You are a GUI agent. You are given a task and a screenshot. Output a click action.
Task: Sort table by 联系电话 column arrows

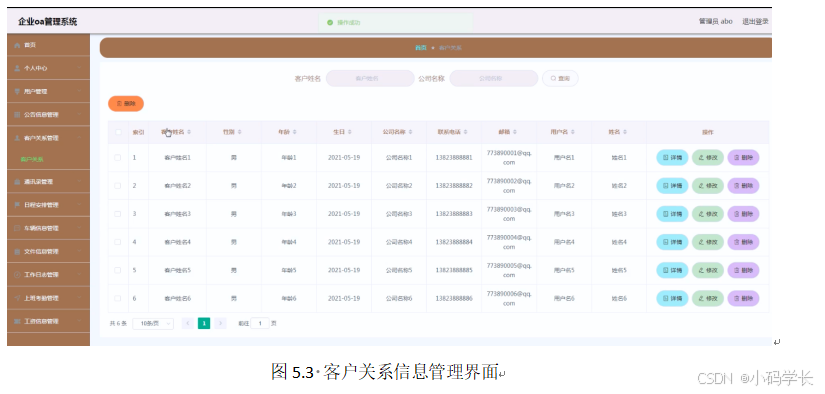465,132
